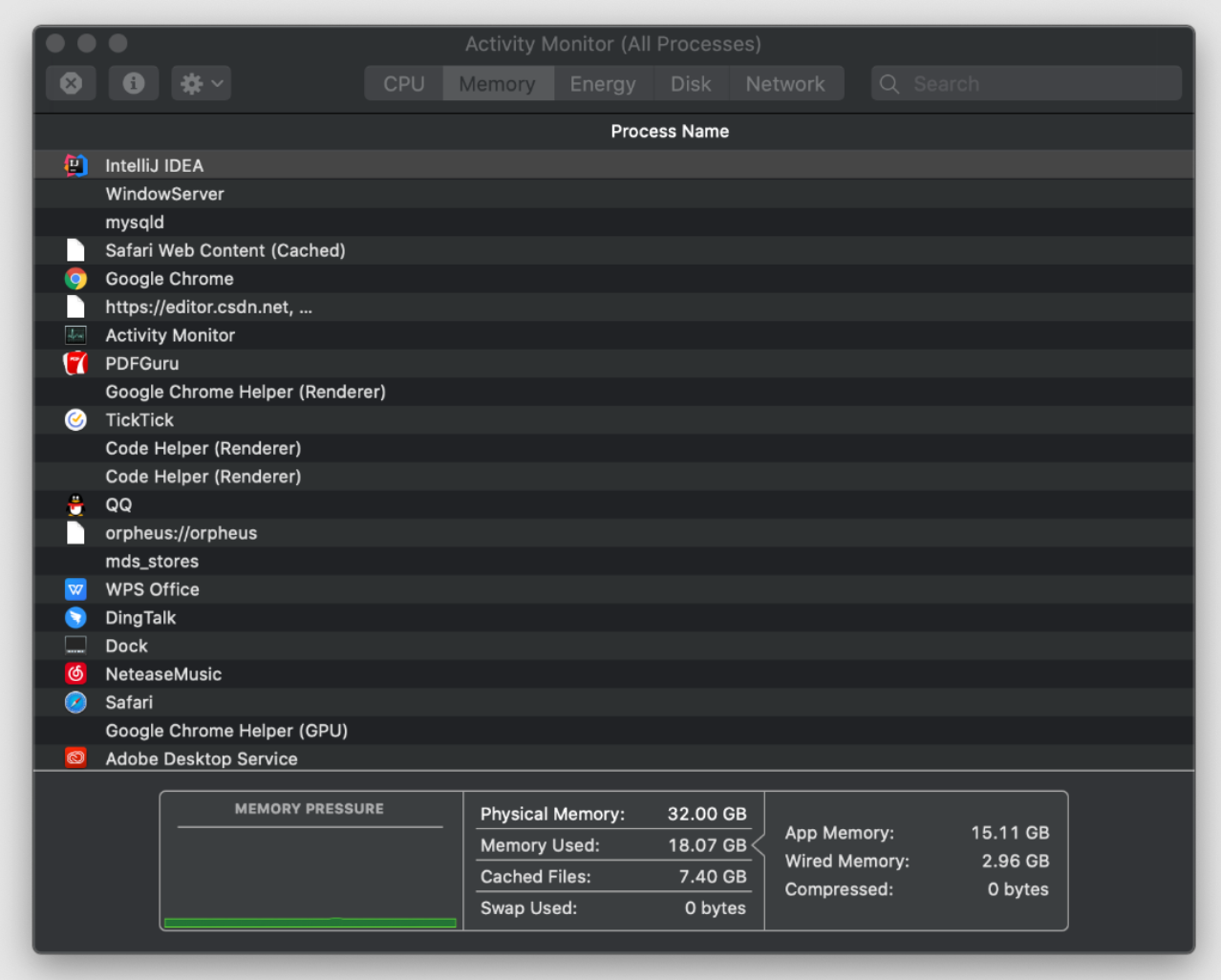Sort by the Process Name column header
Screen dimensions: 1221x980
(x=670, y=131)
